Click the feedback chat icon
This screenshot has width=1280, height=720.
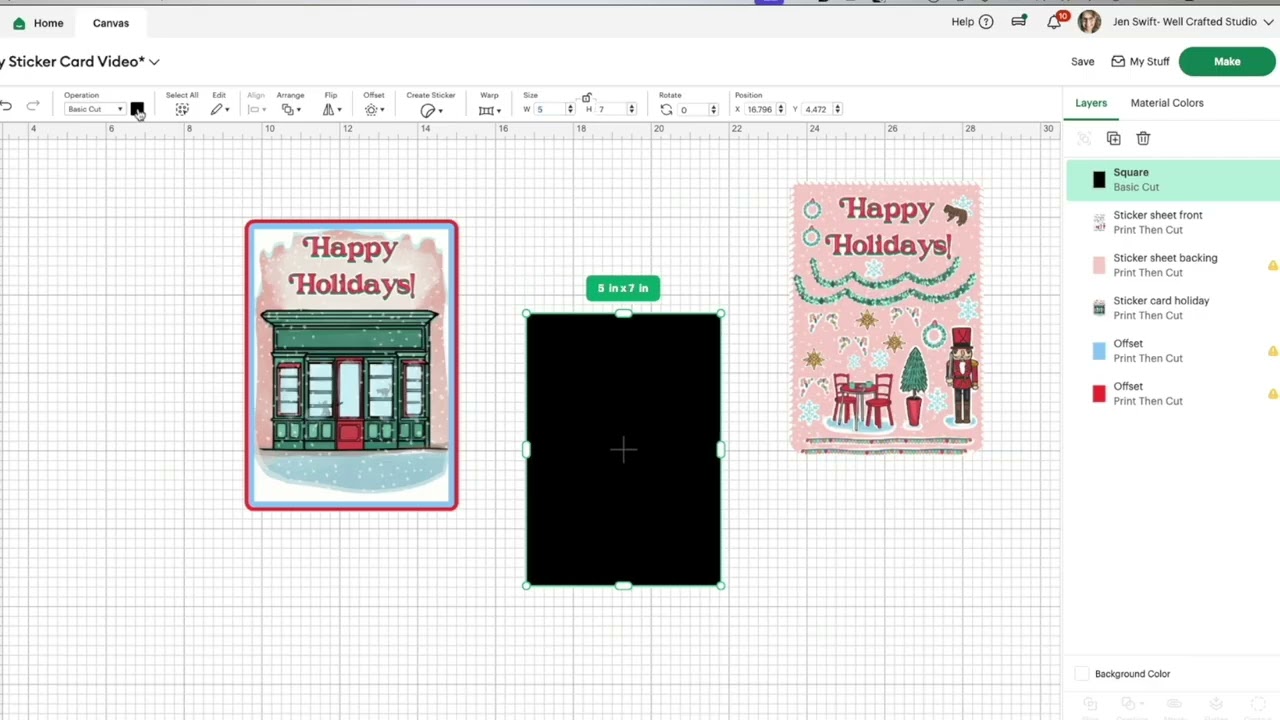pyautogui.click(x=1018, y=22)
